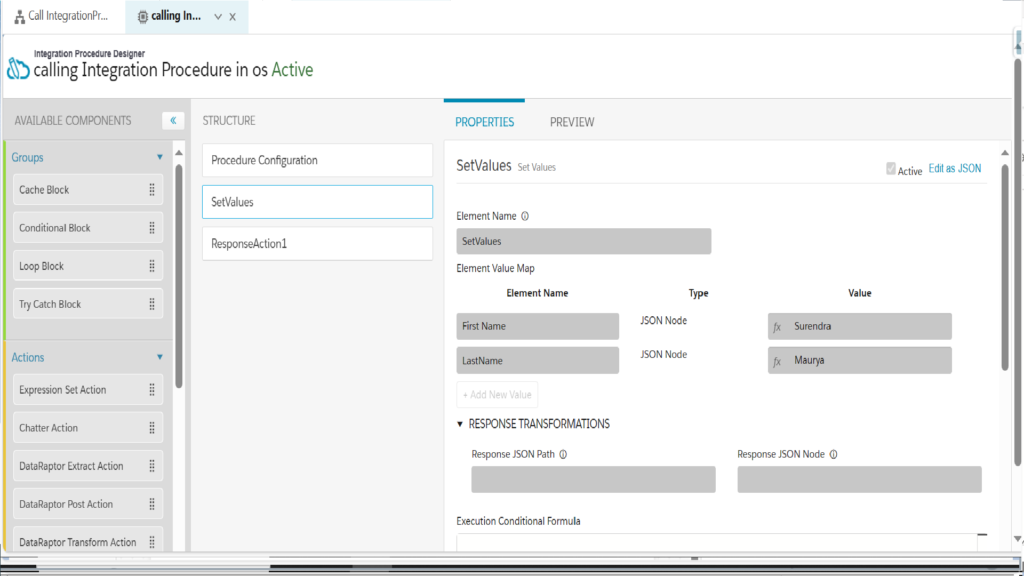Click the Response JSON Path input
This screenshot has width=1024, height=576.
594,479
